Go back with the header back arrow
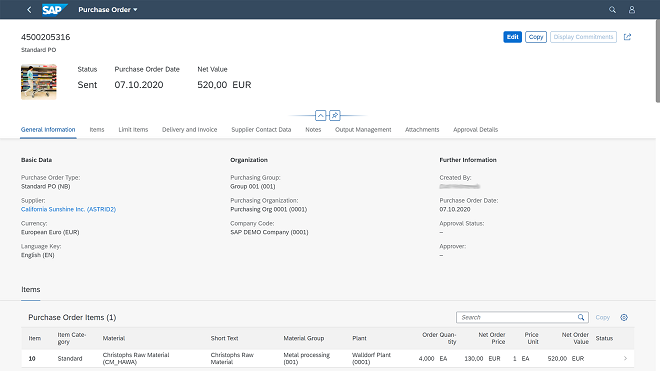This screenshot has height=371, width=660. coord(29,9)
